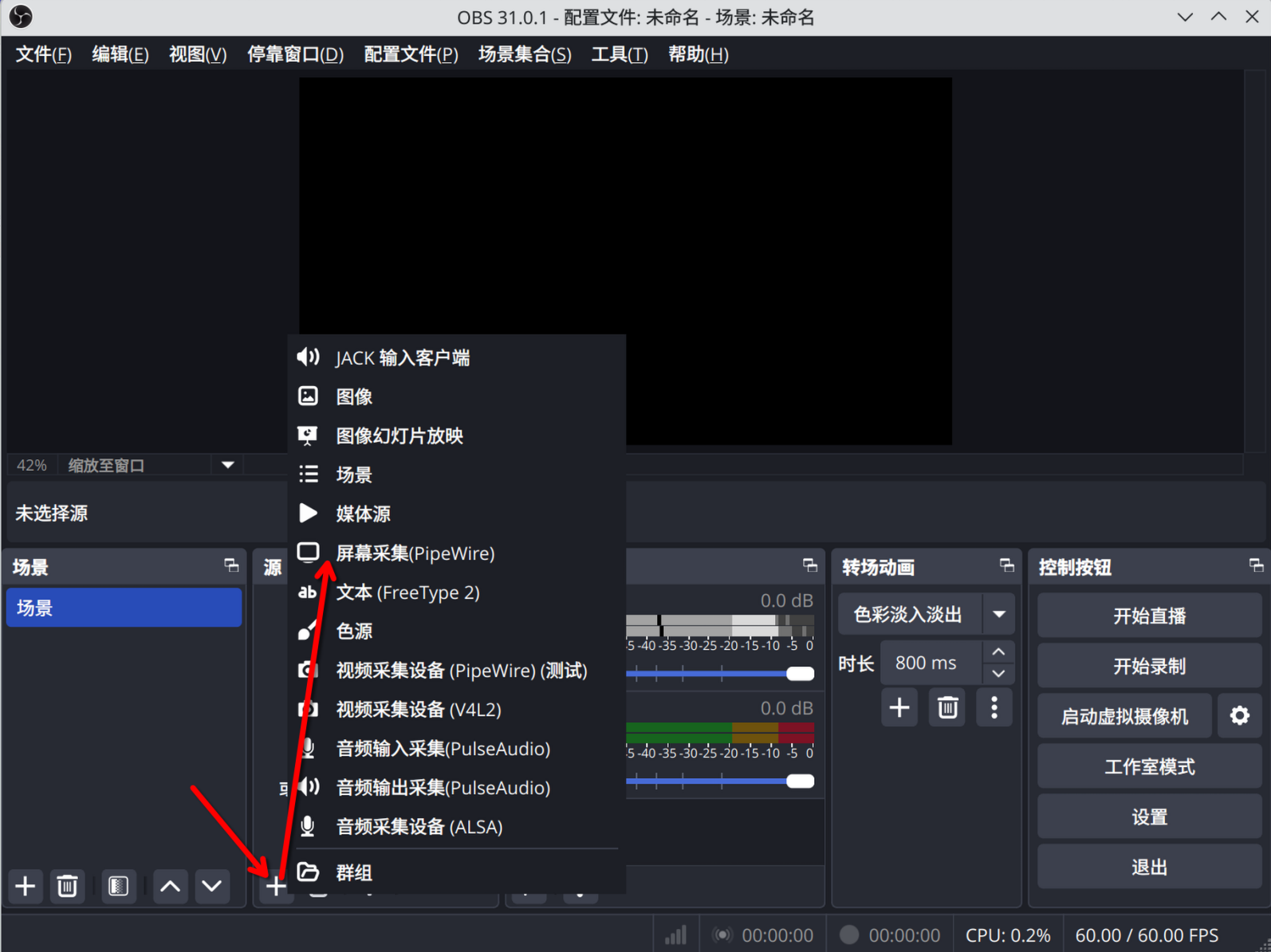Select 音频输出采集(PulseAudio) entry

[456, 788]
